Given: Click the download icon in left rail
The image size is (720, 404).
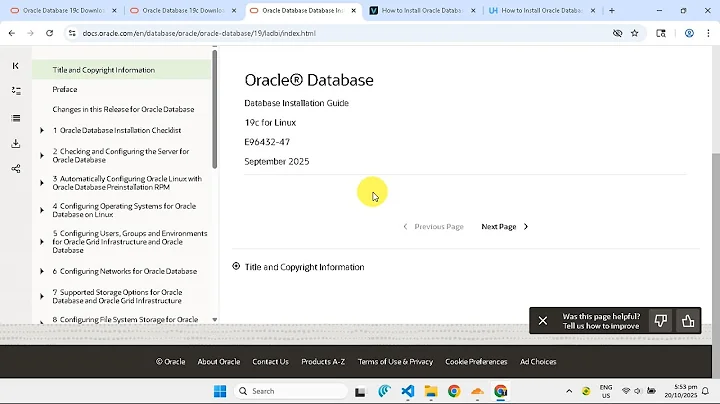Looking at the screenshot, I should (x=16, y=144).
